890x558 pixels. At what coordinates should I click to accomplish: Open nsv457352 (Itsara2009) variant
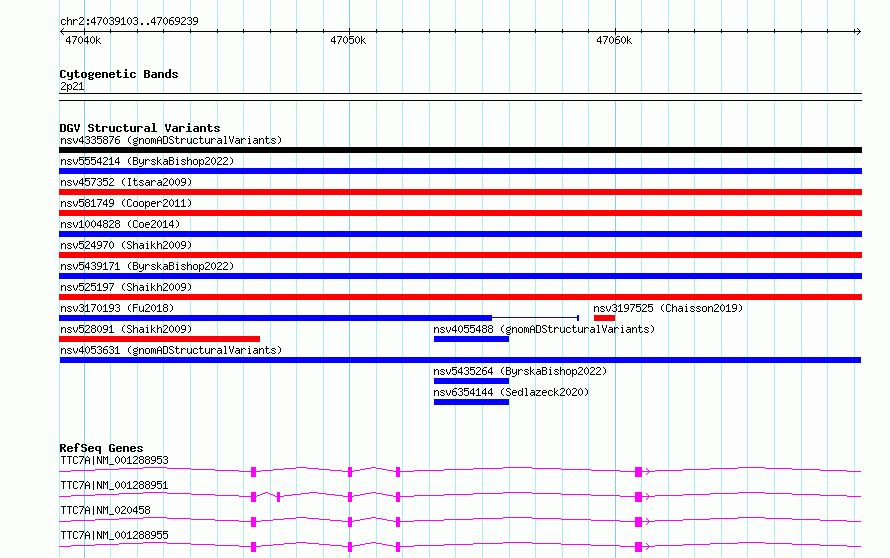point(126,182)
